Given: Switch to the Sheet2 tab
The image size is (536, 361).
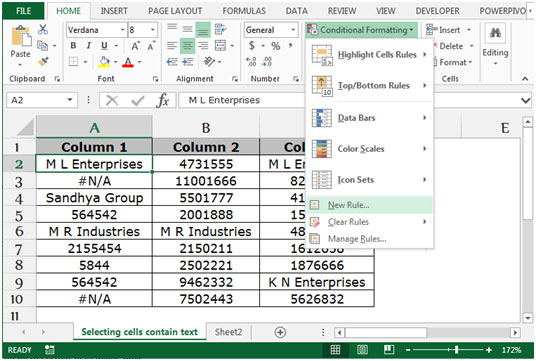Looking at the screenshot, I should coord(228,332).
